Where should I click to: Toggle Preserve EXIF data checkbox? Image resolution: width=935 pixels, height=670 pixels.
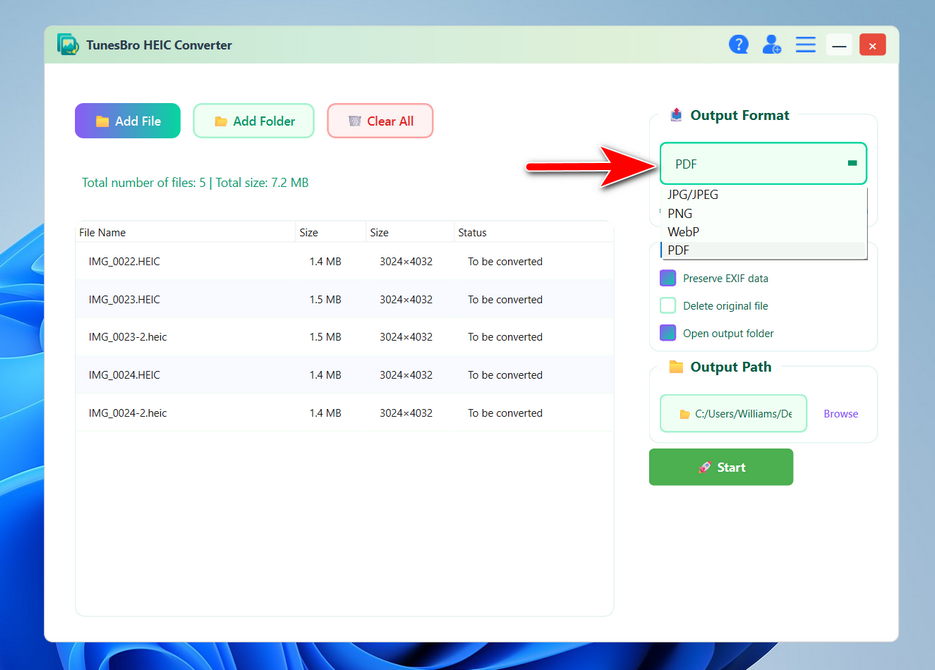(x=668, y=278)
